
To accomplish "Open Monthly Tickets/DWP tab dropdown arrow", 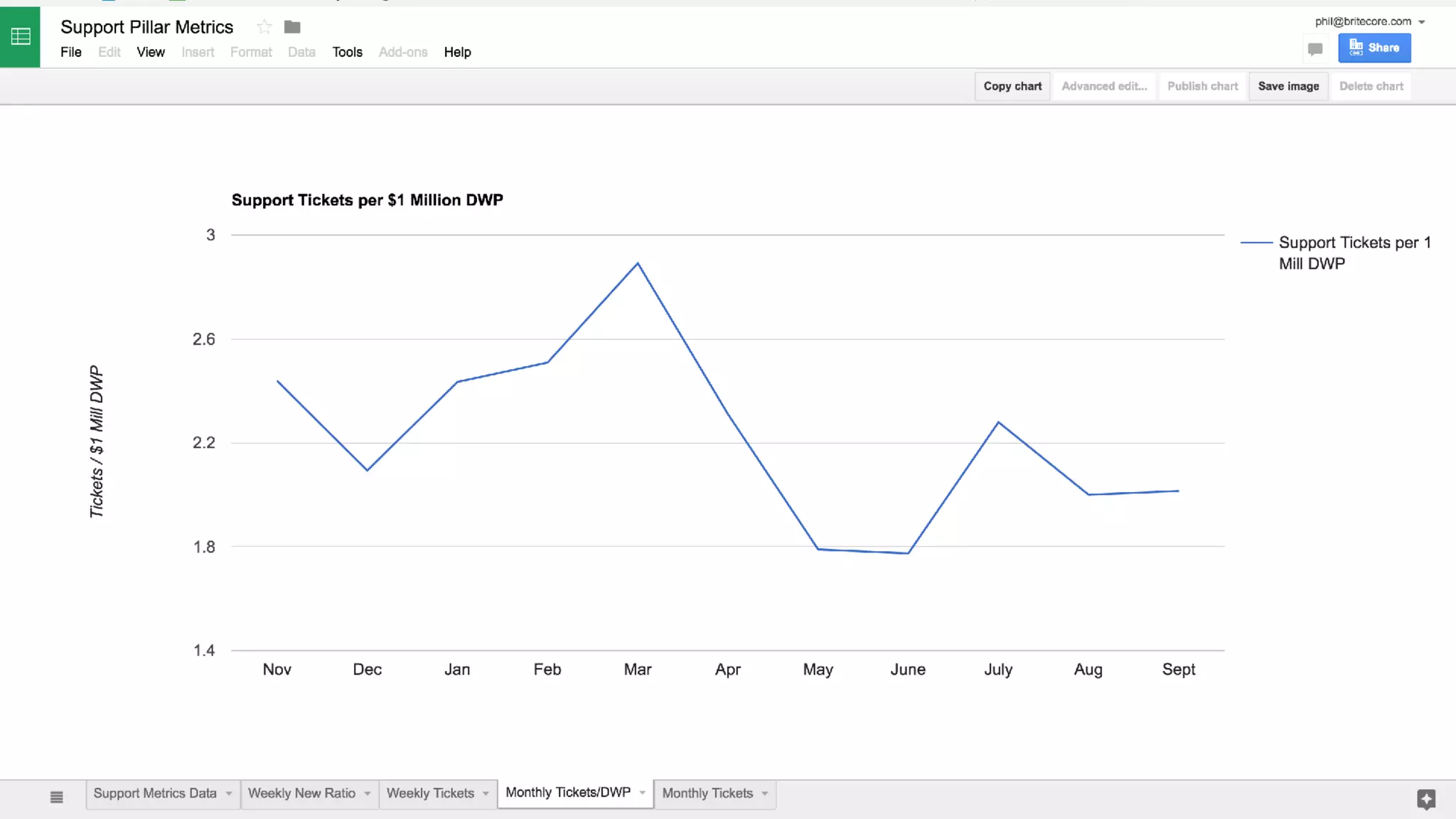I will pos(643,793).
